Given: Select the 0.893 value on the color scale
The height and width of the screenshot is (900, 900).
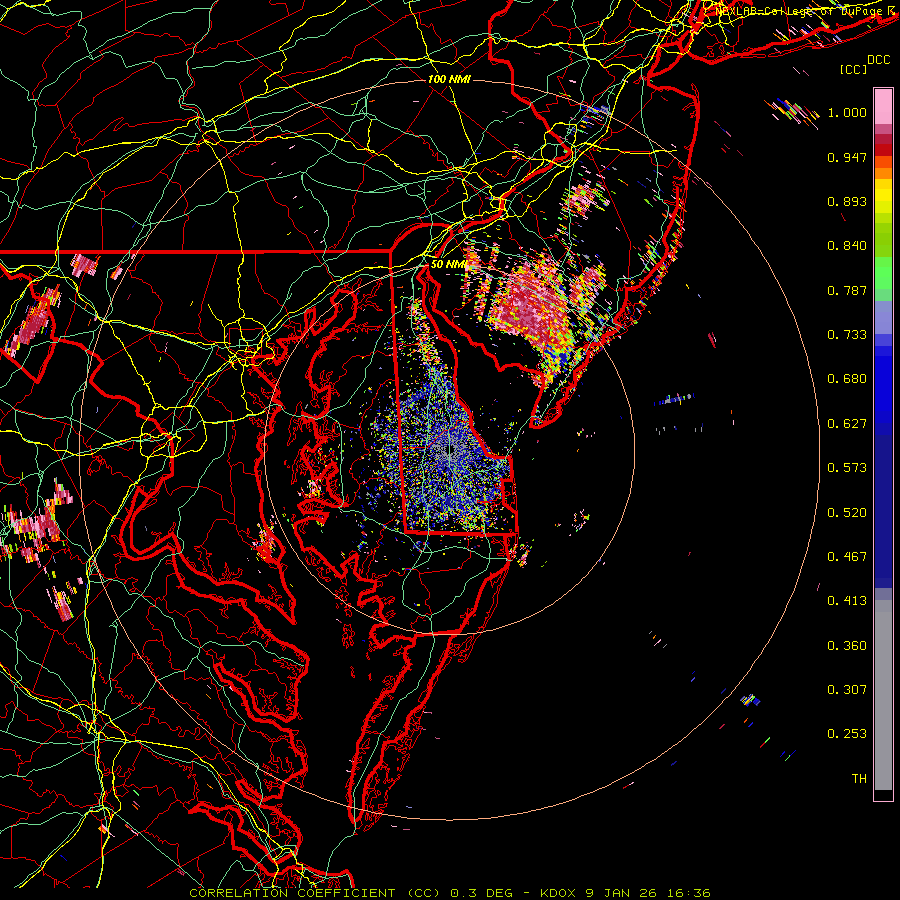Looking at the screenshot, I should tap(847, 201).
